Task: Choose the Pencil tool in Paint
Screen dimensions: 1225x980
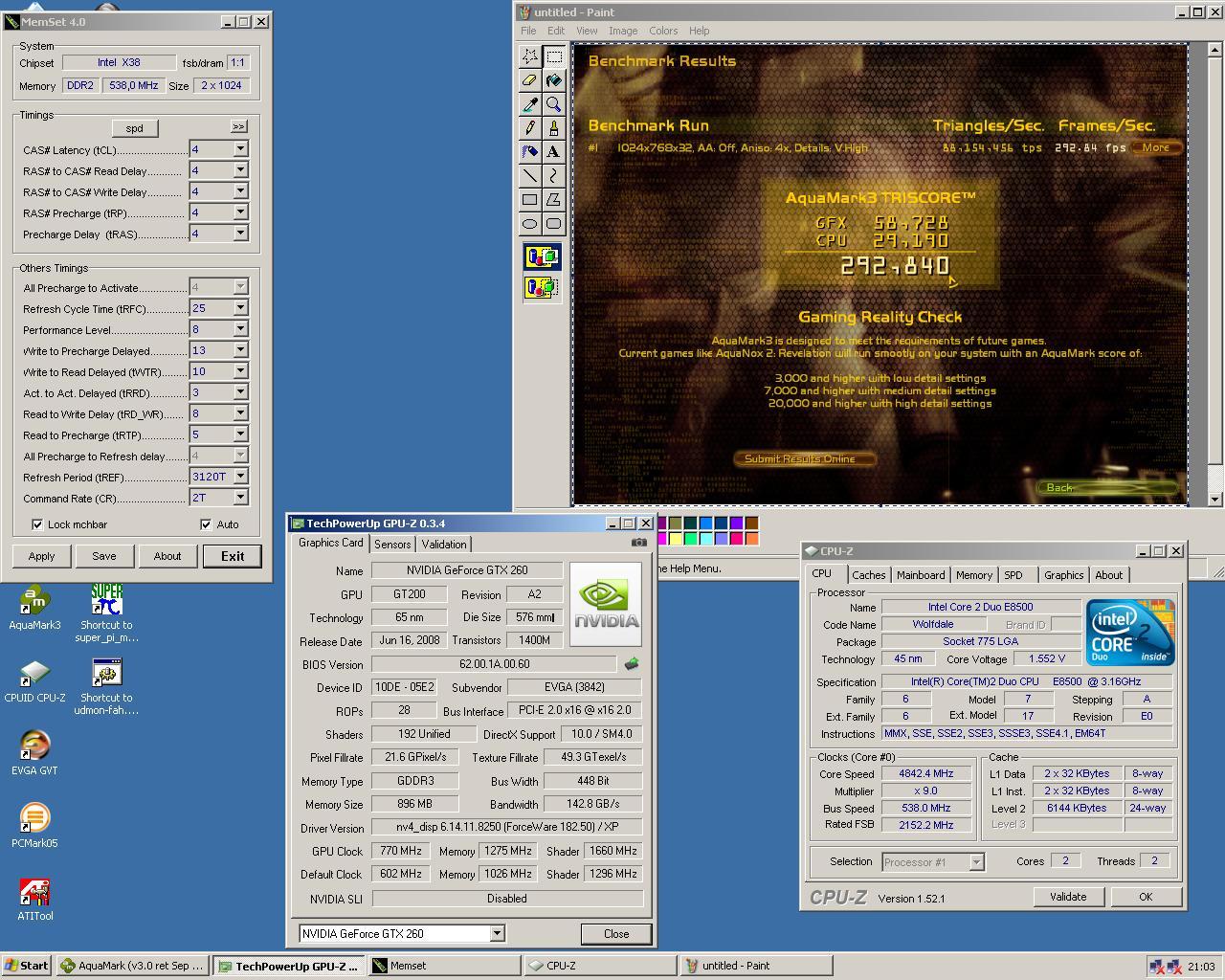Action: pos(529,128)
